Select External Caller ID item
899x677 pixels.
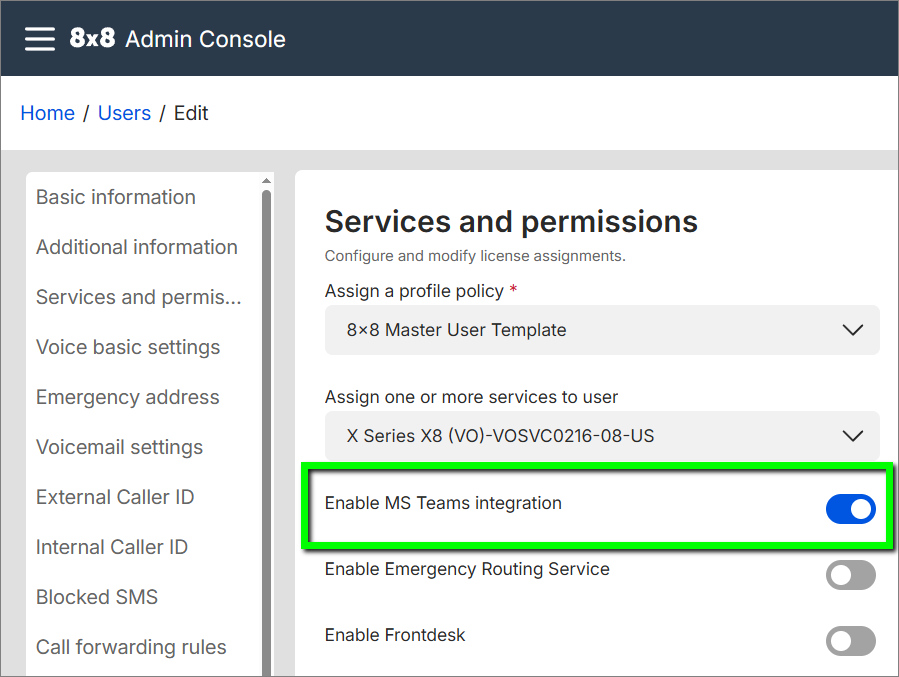tap(115, 497)
